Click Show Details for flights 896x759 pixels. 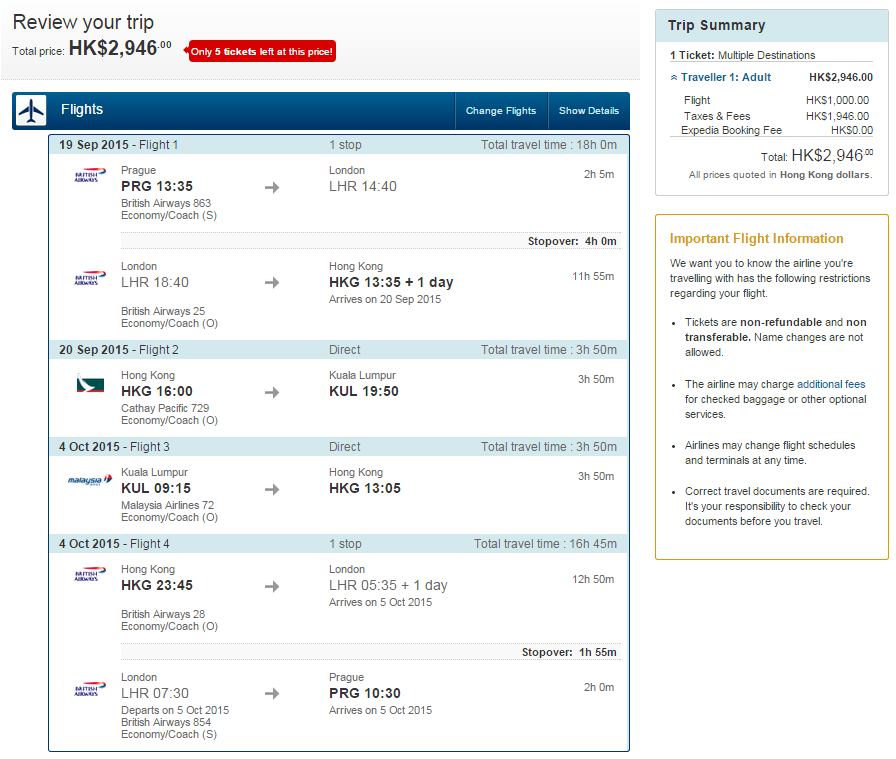tap(589, 111)
